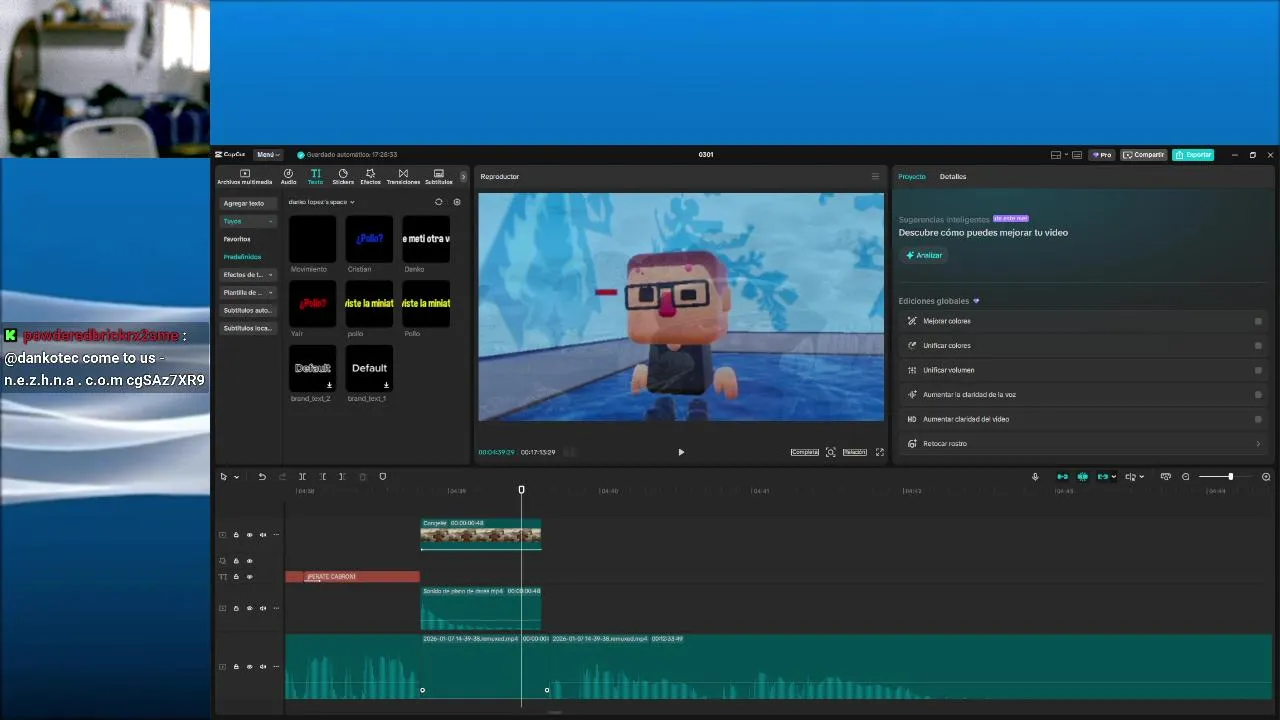This screenshot has height=720, width=1280.
Task: Set preview quality with Completa button
Action: coord(805,452)
